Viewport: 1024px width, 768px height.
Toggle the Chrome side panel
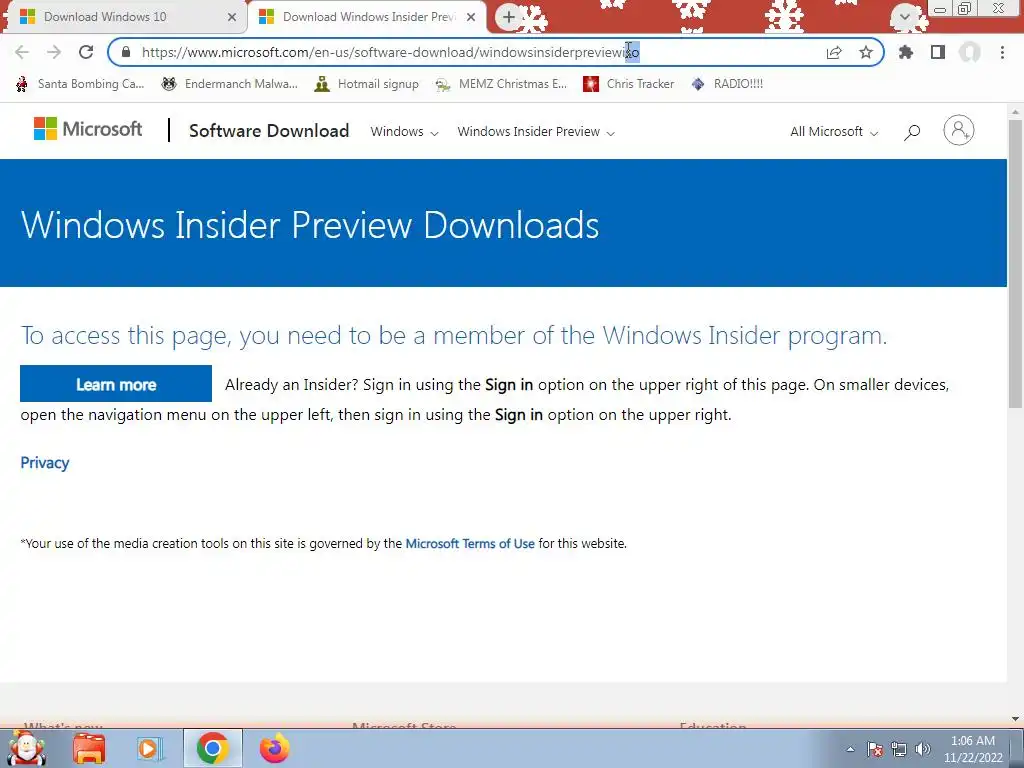coord(938,52)
